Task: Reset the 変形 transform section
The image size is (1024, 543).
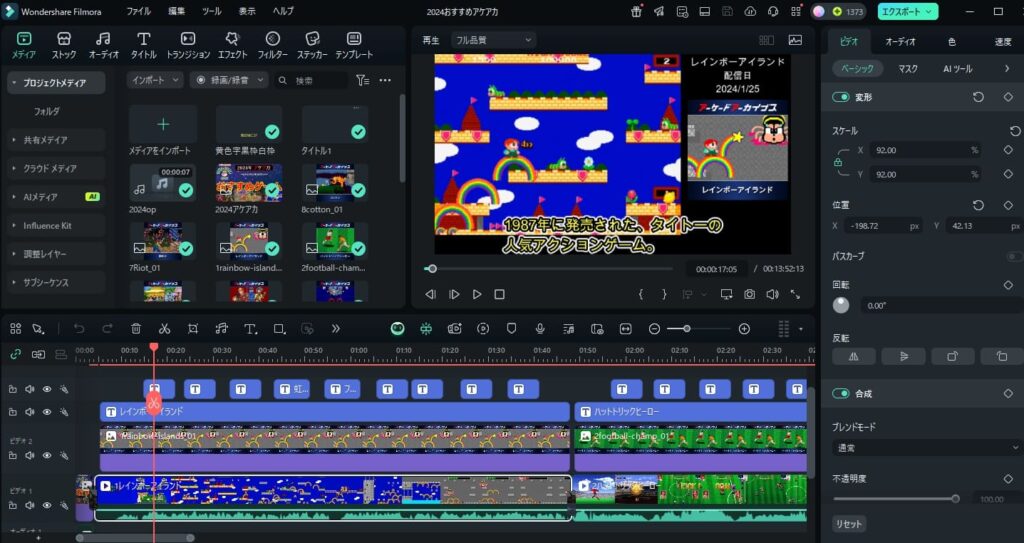Action: (978, 97)
